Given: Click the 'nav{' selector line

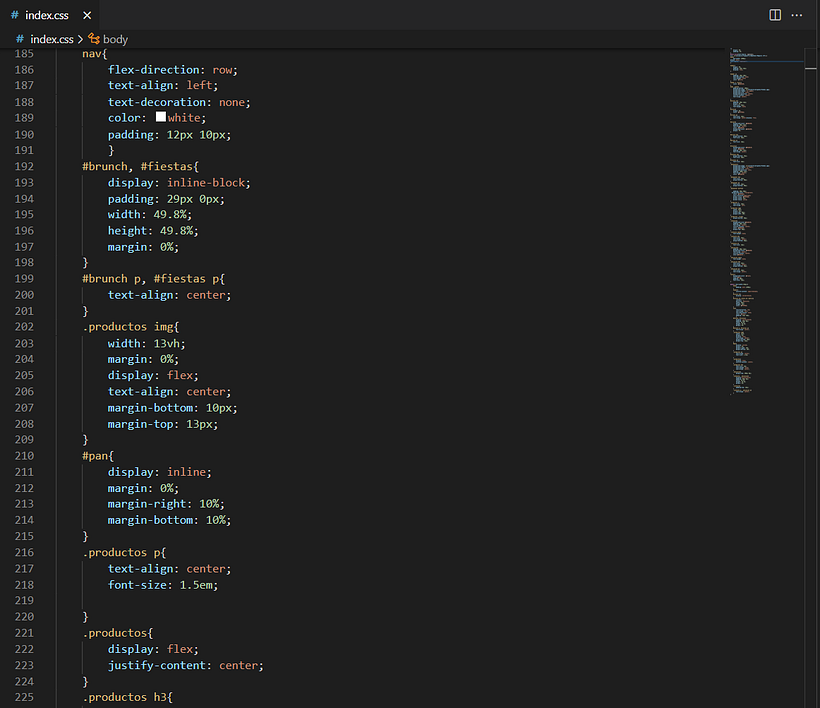Looking at the screenshot, I should coord(95,54).
